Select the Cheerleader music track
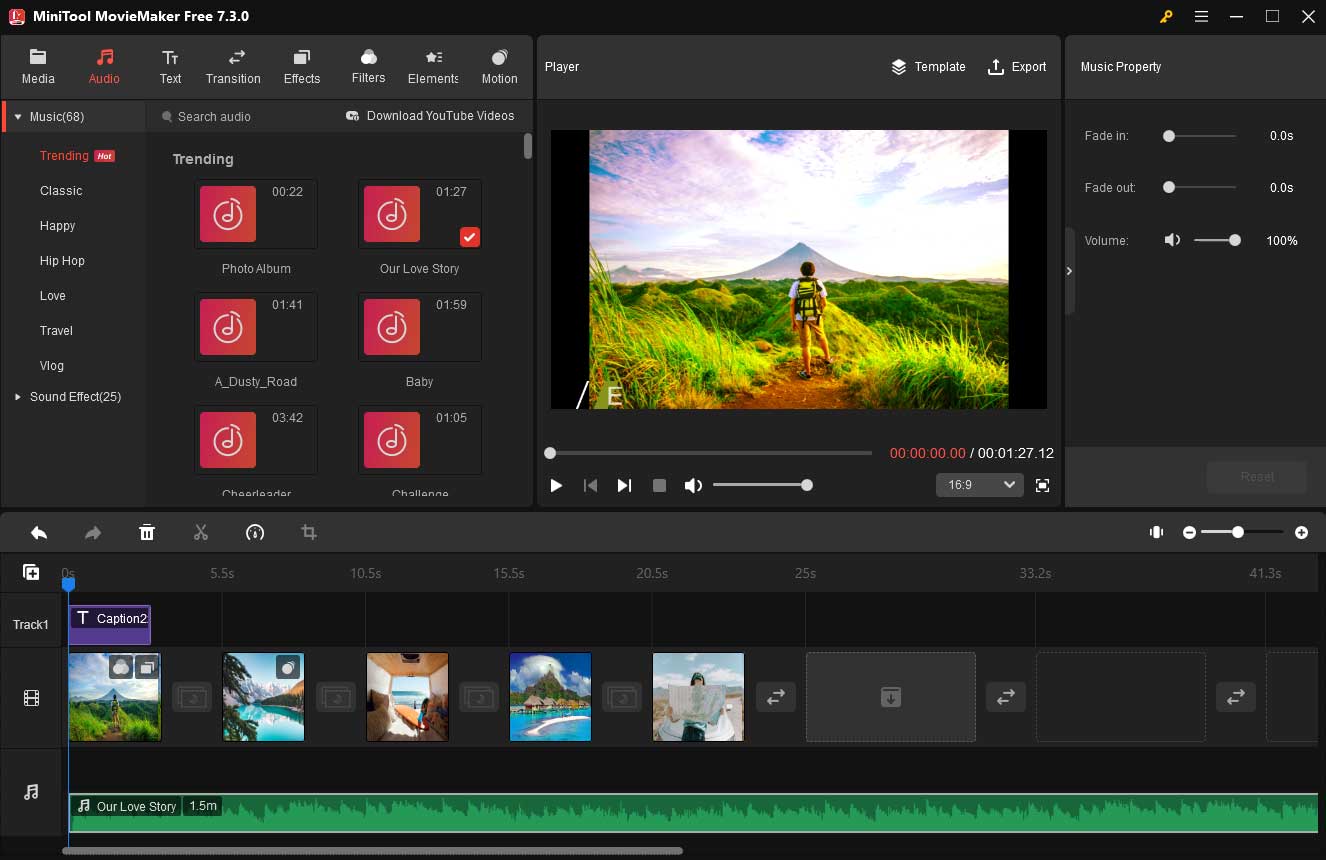Screen dimensions: 1326x860 point(256,440)
